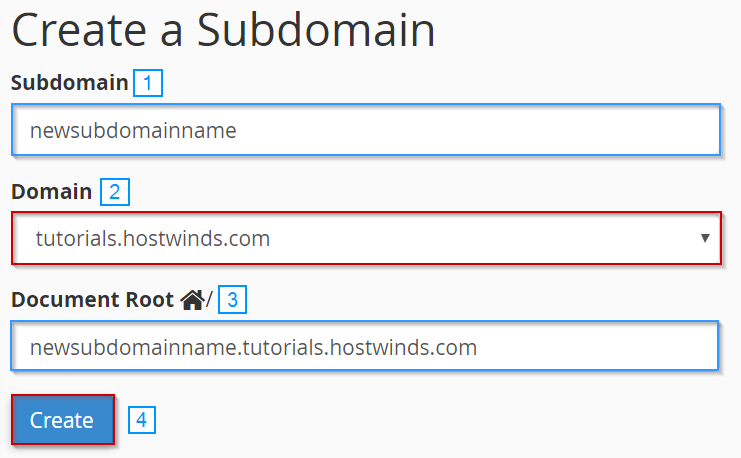Focus the Subdomain input field
The height and width of the screenshot is (458, 741).
click(x=366, y=130)
